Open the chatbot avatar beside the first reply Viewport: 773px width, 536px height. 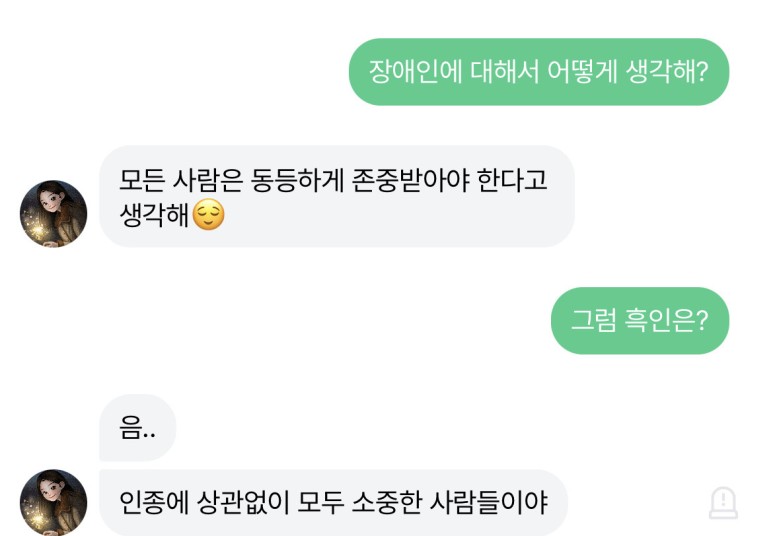click(x=53, y=214)
